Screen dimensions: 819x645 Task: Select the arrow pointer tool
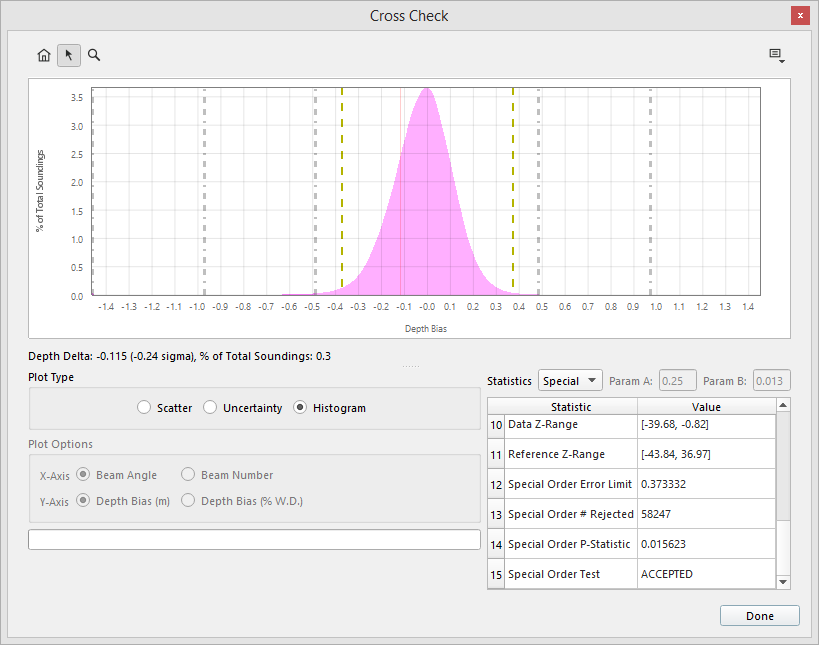pos(69,55)
